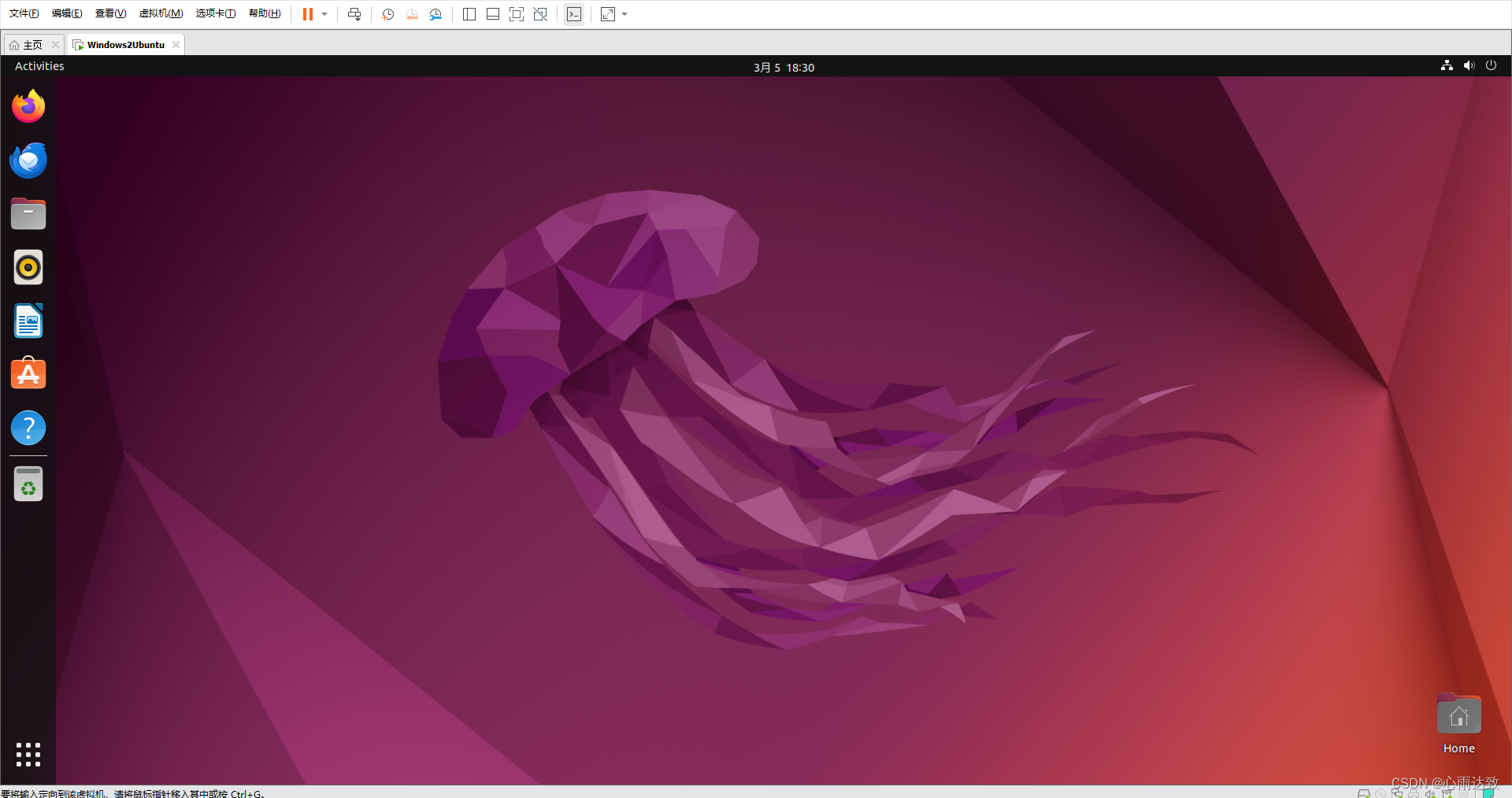Click the status message about Ctrl+G input
Screen dimensions: 1512x798
tap(132, 793)
